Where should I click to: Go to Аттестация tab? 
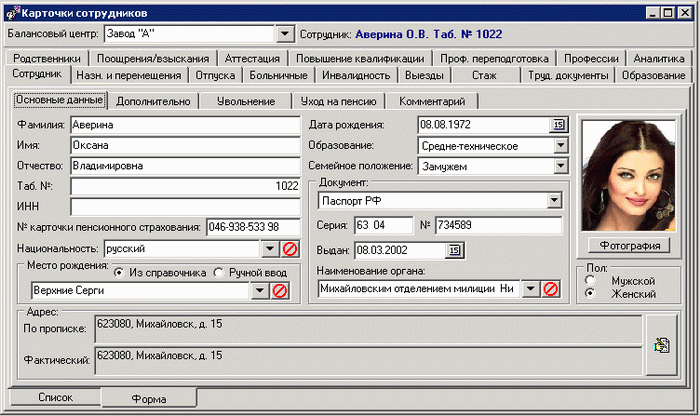click(252, 58)
